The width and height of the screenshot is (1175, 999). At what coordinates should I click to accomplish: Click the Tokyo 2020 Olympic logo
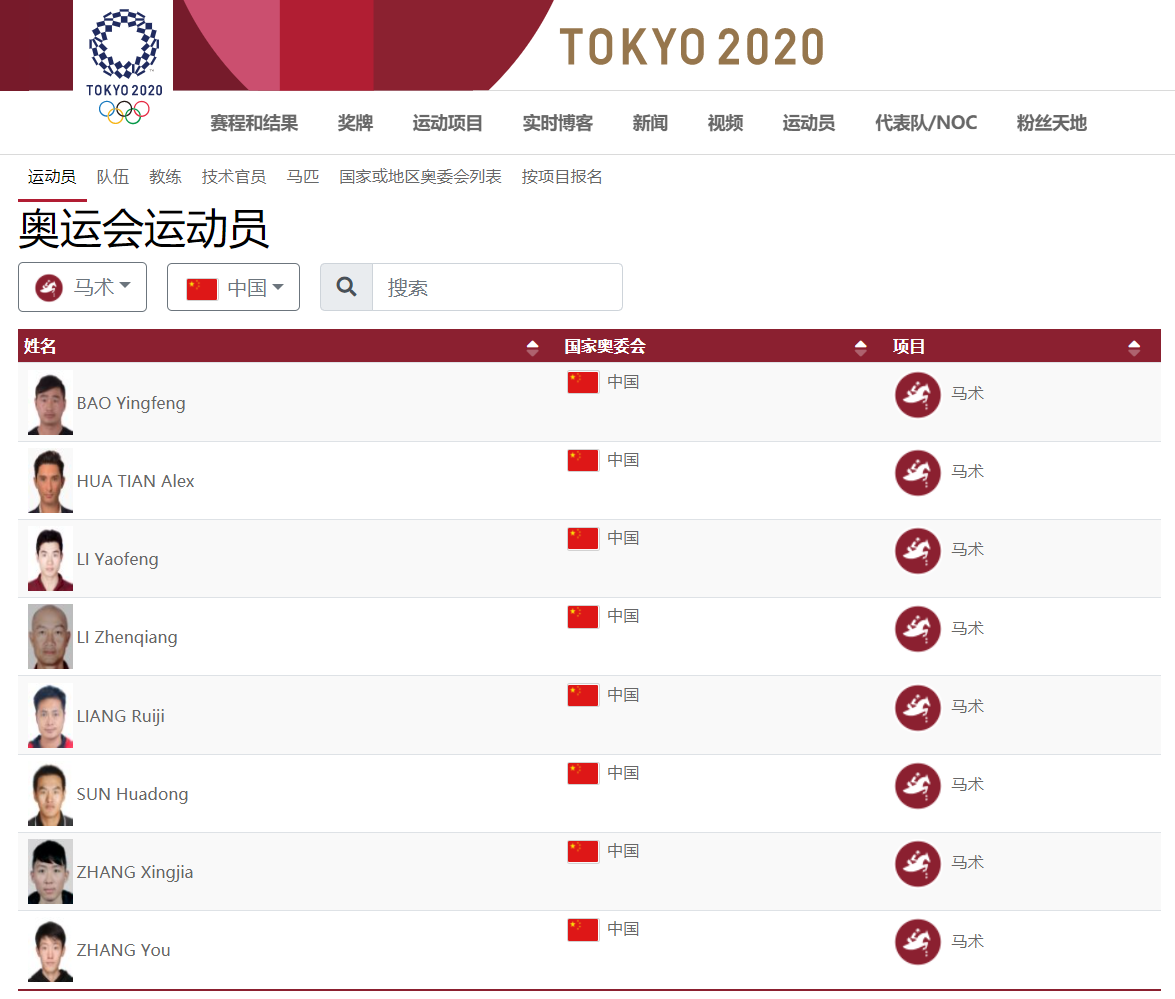pos(123,64)
